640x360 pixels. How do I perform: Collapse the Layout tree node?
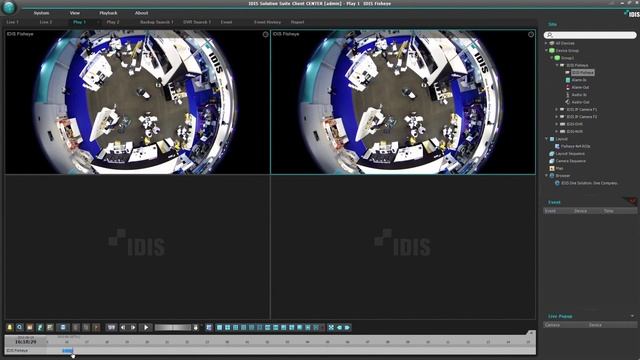(x=547, y=139)
